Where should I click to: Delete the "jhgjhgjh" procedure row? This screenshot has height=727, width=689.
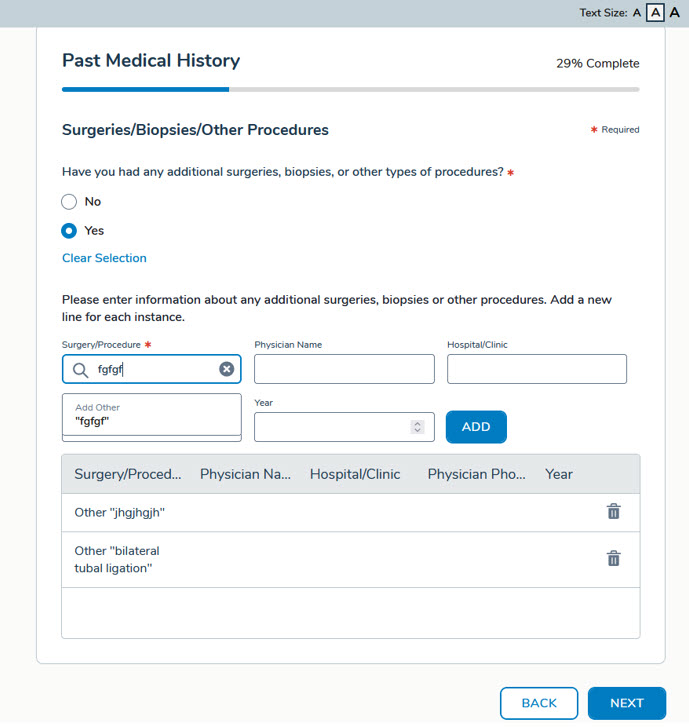click(x=613, y=511)
